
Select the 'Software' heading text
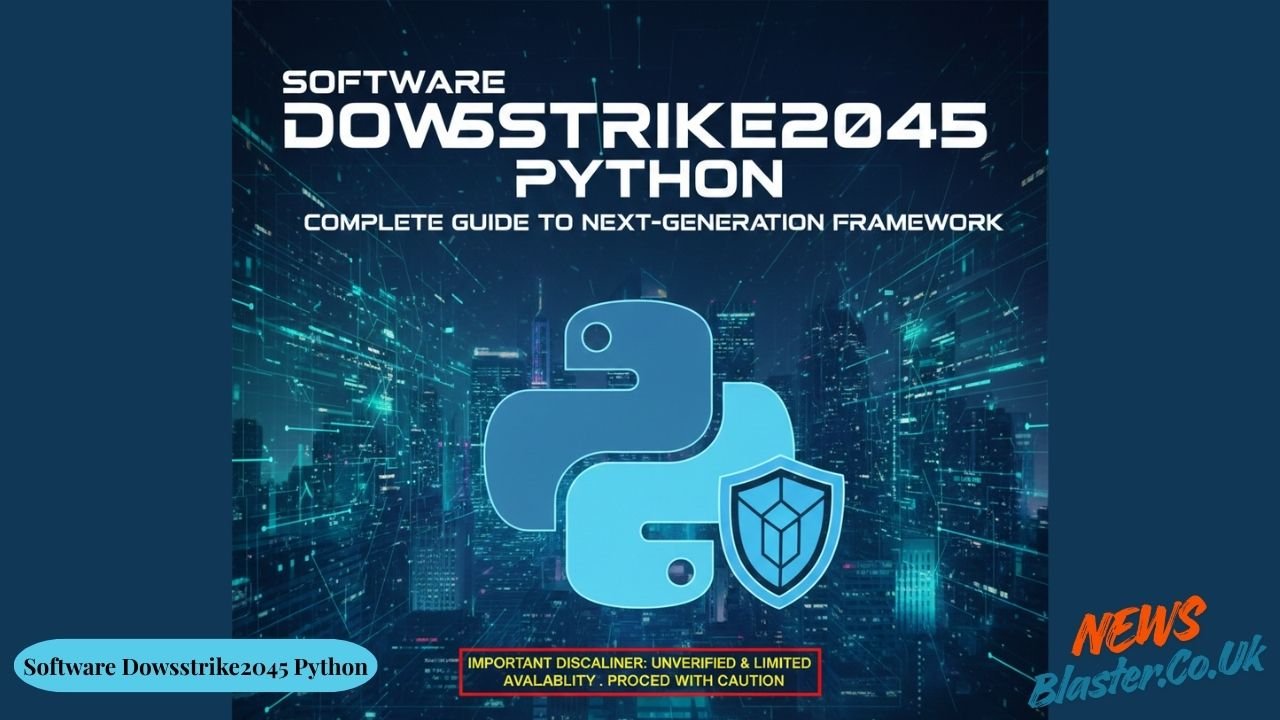tap(396, 81)
